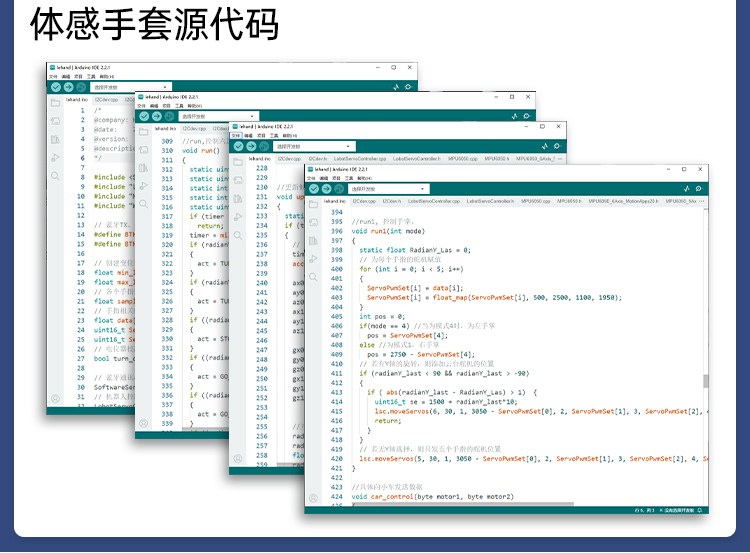Open the 文件 menu in the front window
The image size is (750, 553).
click(x=311, y=178)
